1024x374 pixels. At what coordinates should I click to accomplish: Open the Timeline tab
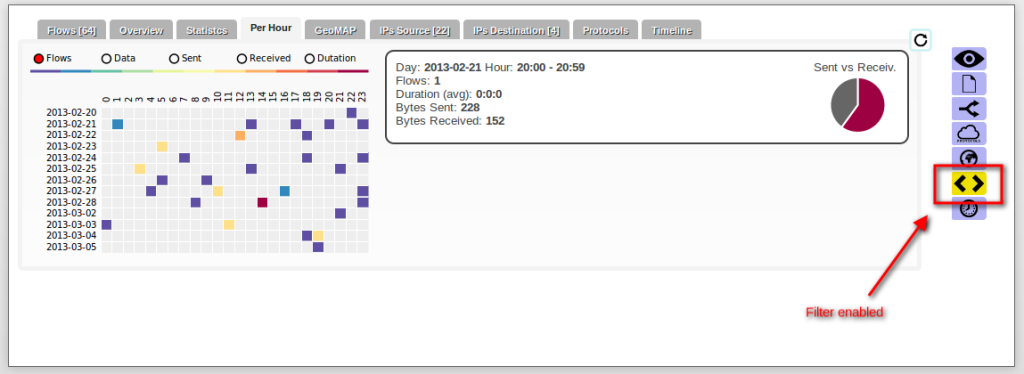[x=671, y=30]
